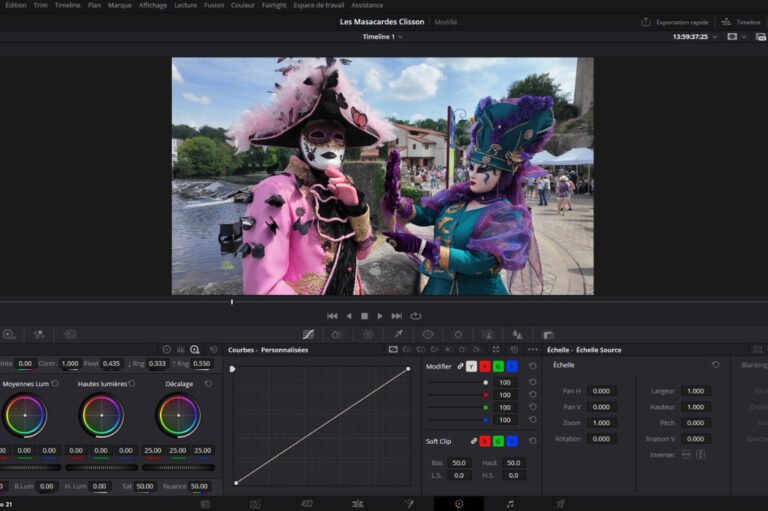Open the Marque menu

point(120,5)
